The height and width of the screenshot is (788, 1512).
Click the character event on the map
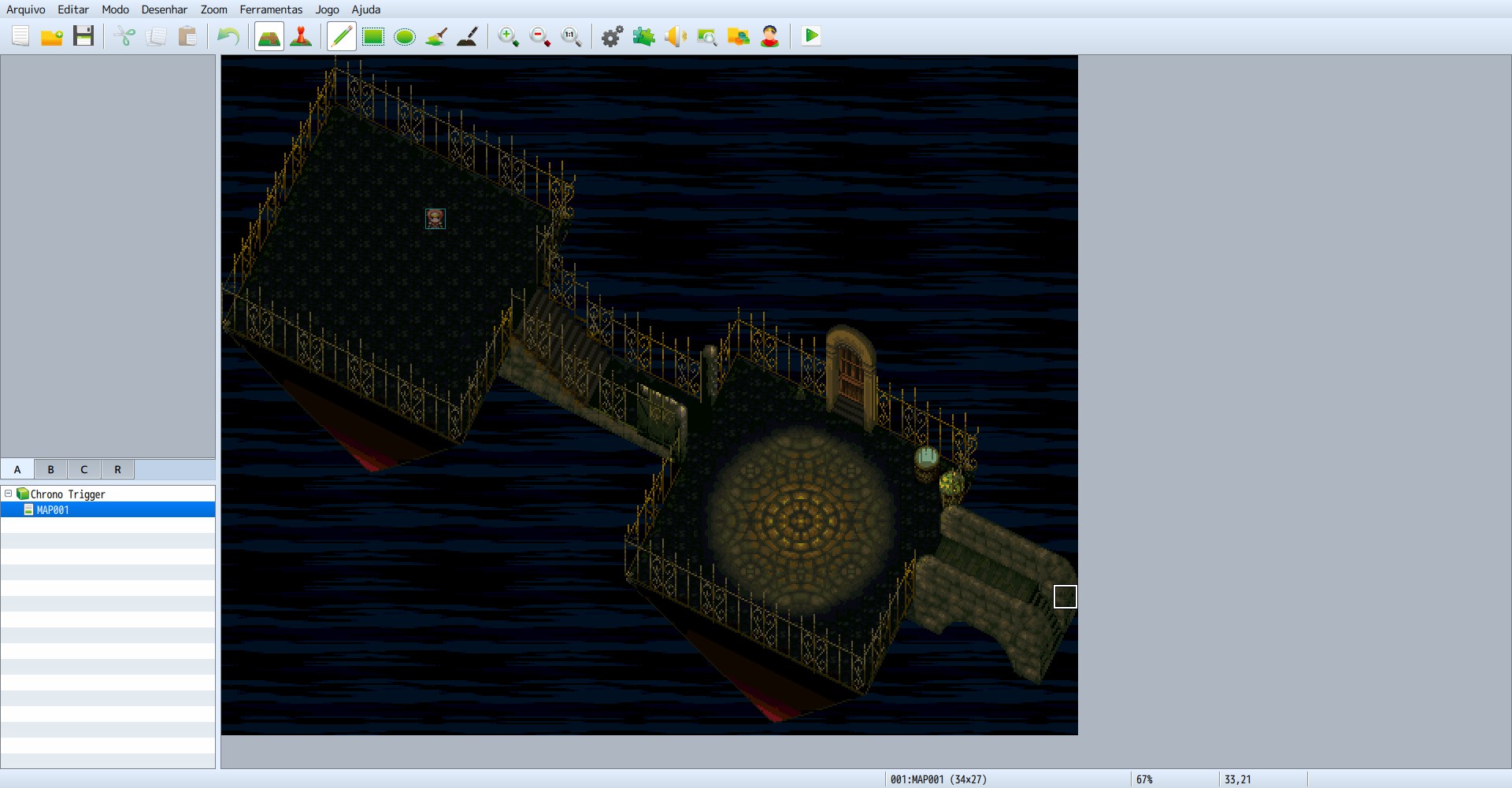[x=435, y=218]
